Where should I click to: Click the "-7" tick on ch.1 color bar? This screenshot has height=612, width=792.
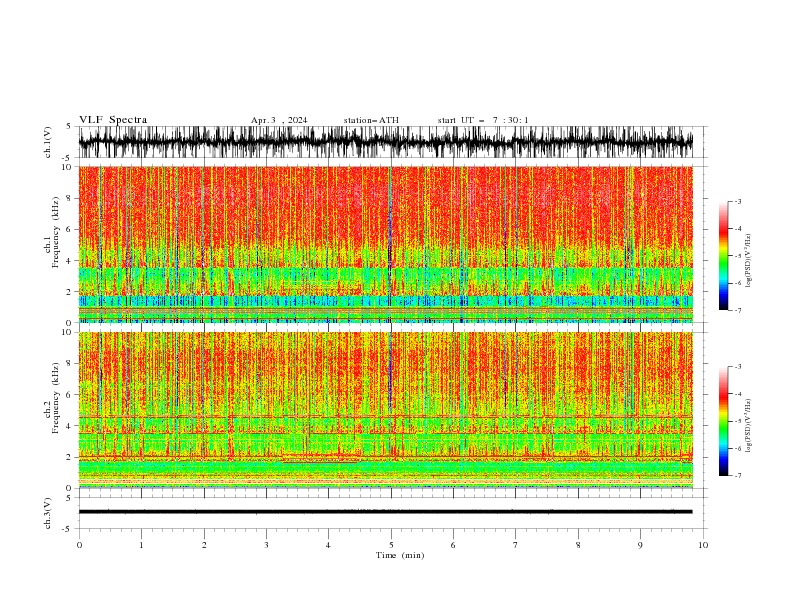[x=737, y=310]
